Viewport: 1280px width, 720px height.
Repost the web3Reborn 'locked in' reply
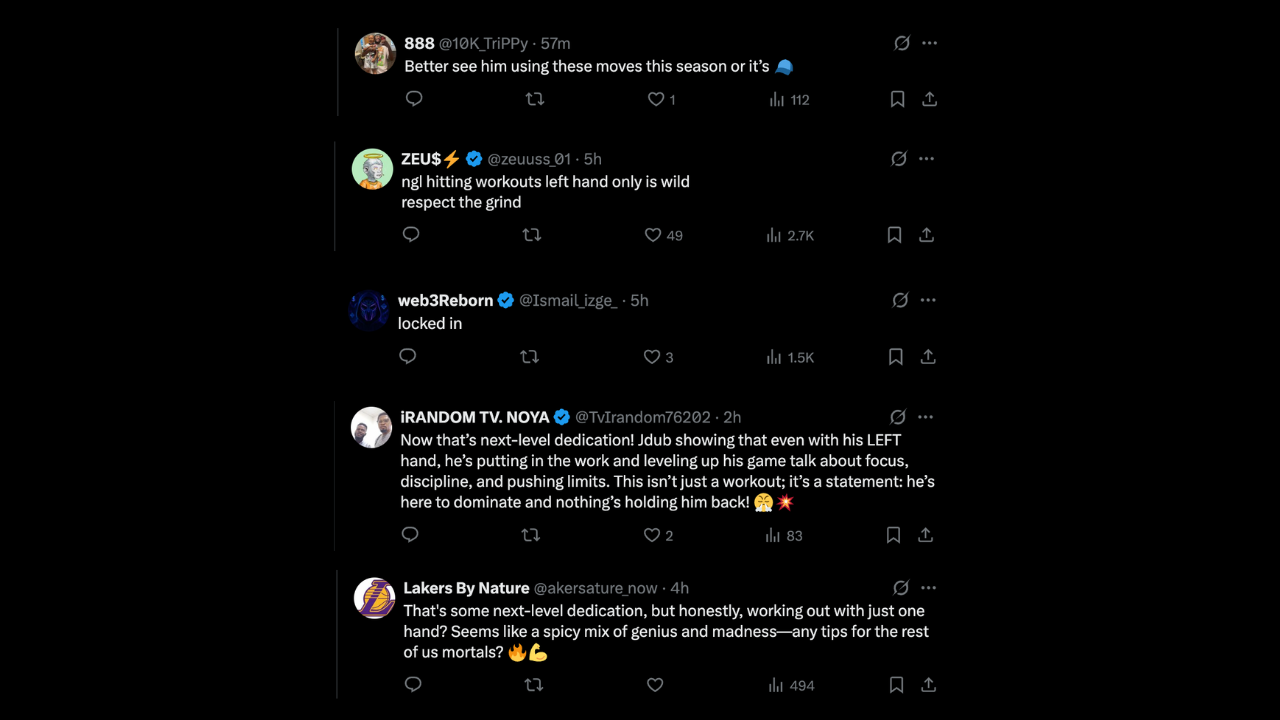click(530, 357)
